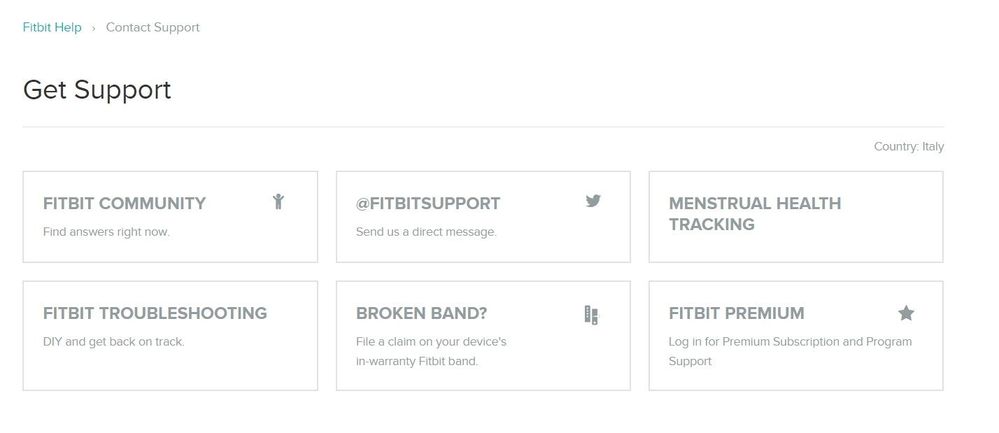
Task: Select 'Send us a direct message.' text
Action: [426, 232]
